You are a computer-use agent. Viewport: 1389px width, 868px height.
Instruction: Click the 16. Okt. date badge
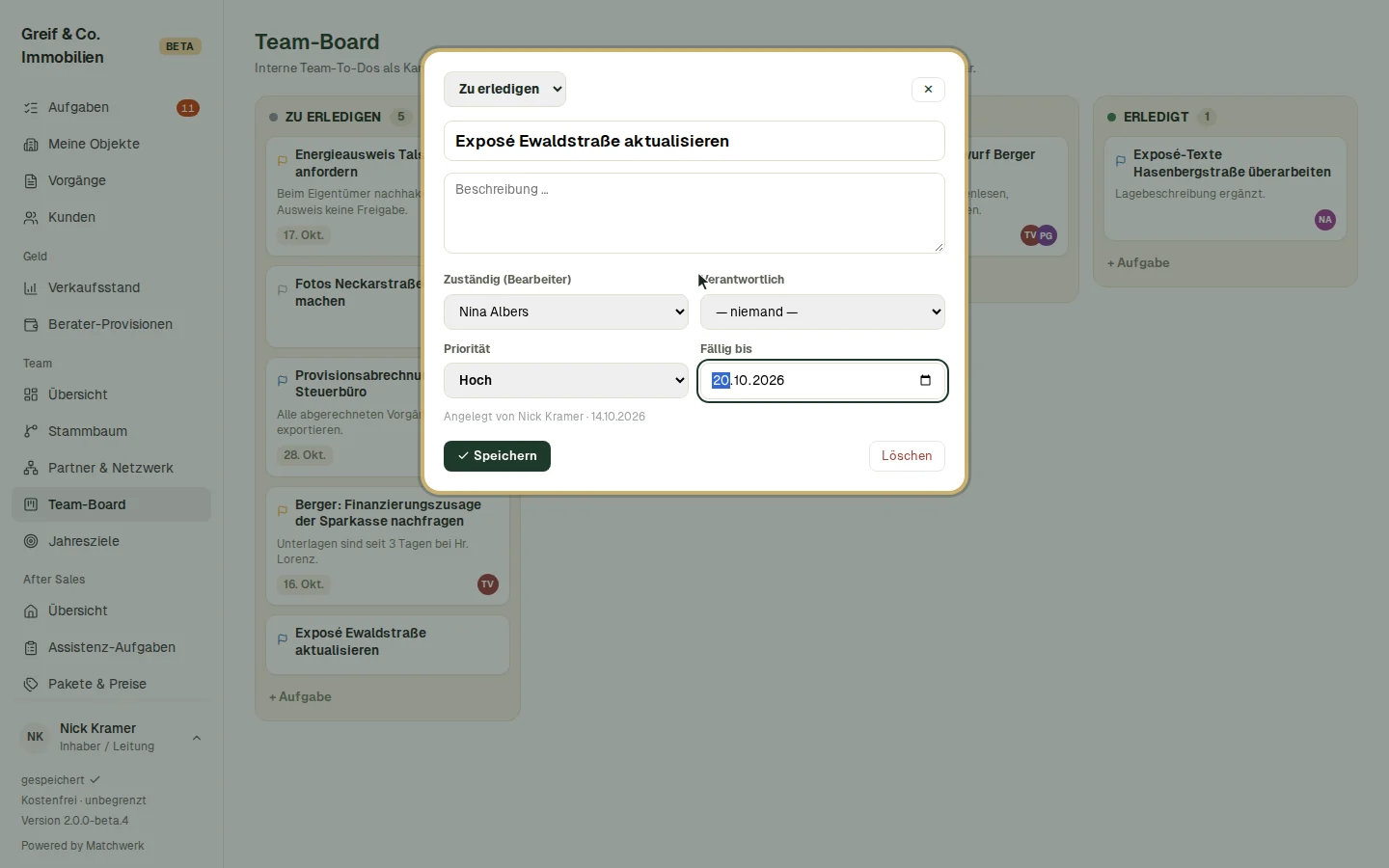tap(304, 584)
